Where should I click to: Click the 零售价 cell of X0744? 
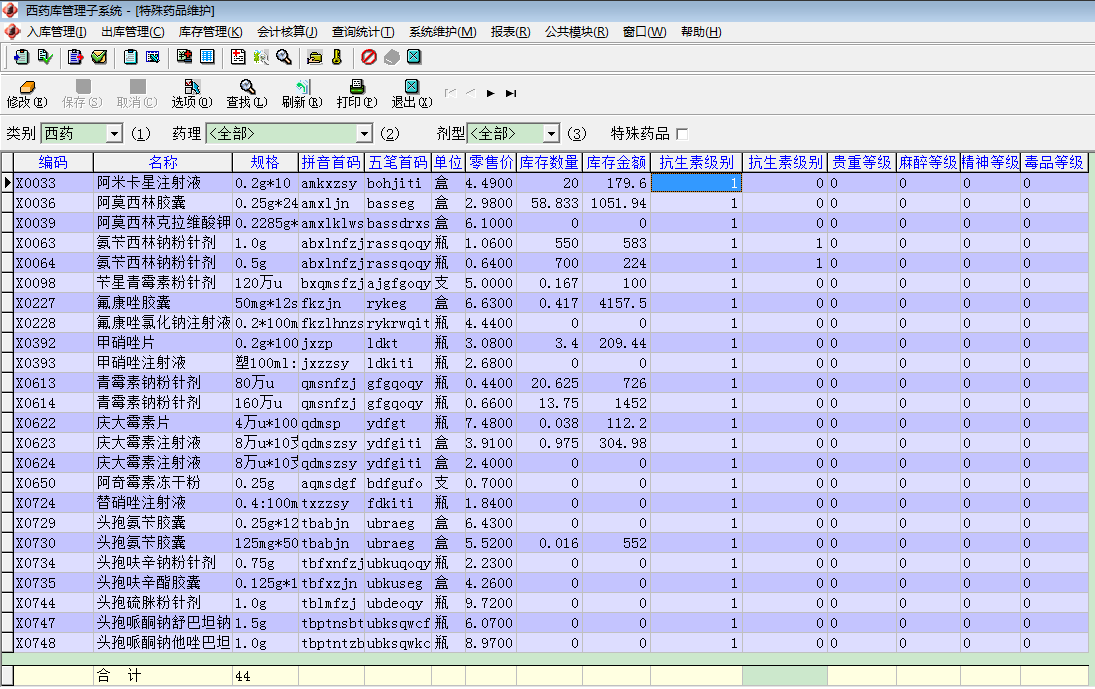(489, 603)
